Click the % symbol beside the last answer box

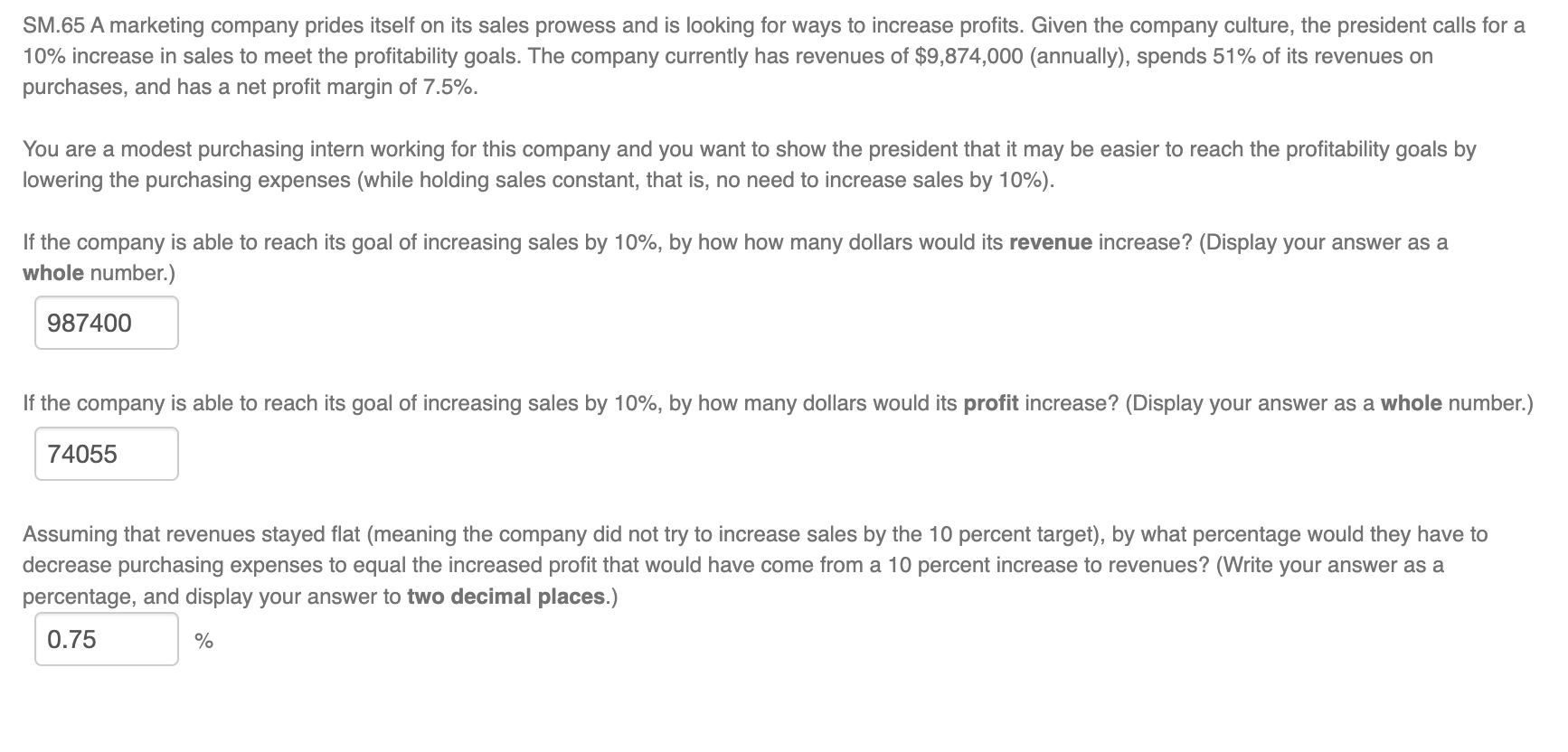click(x=203, y=639)
